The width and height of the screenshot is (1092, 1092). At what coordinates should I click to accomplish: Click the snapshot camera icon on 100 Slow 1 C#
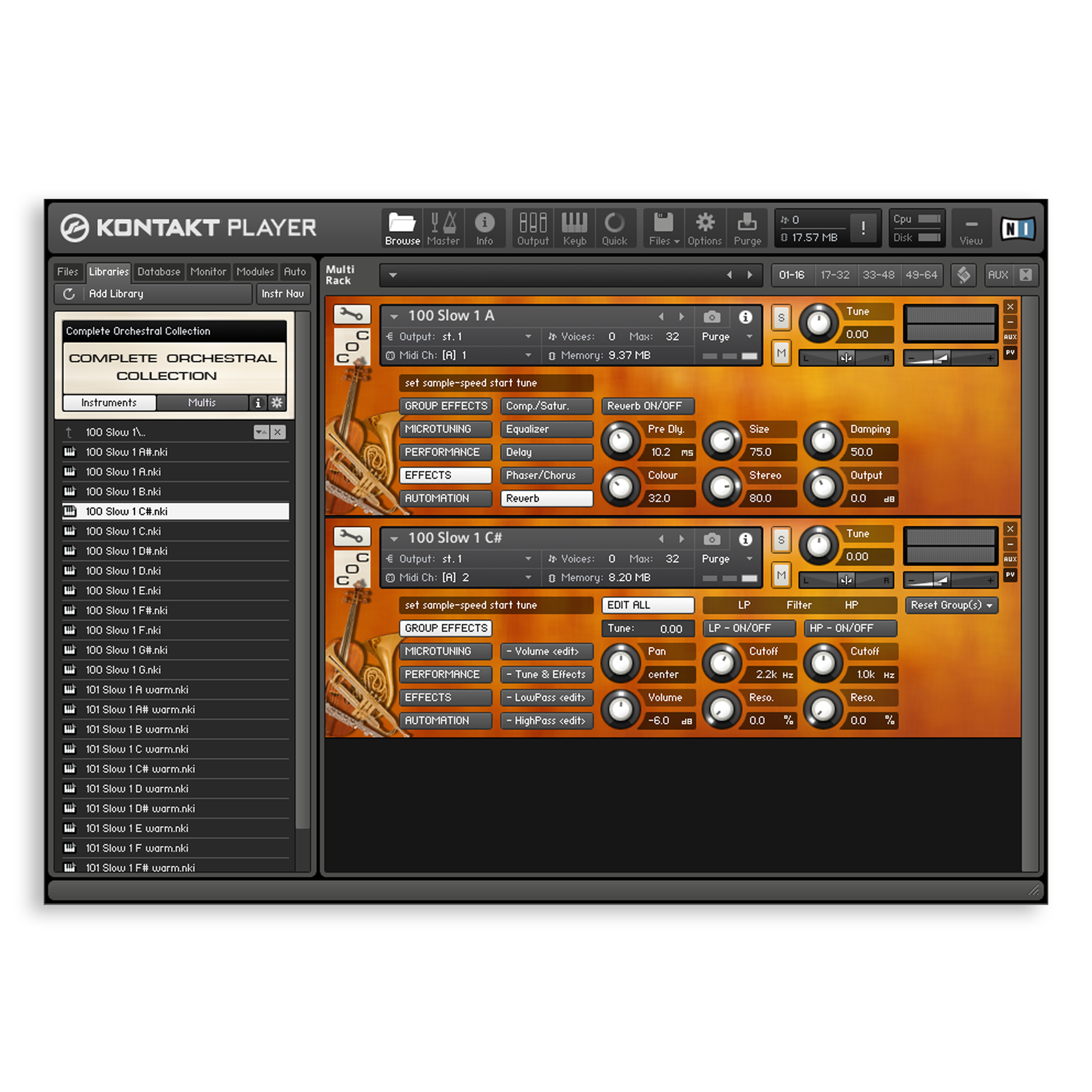click(712, 539)
